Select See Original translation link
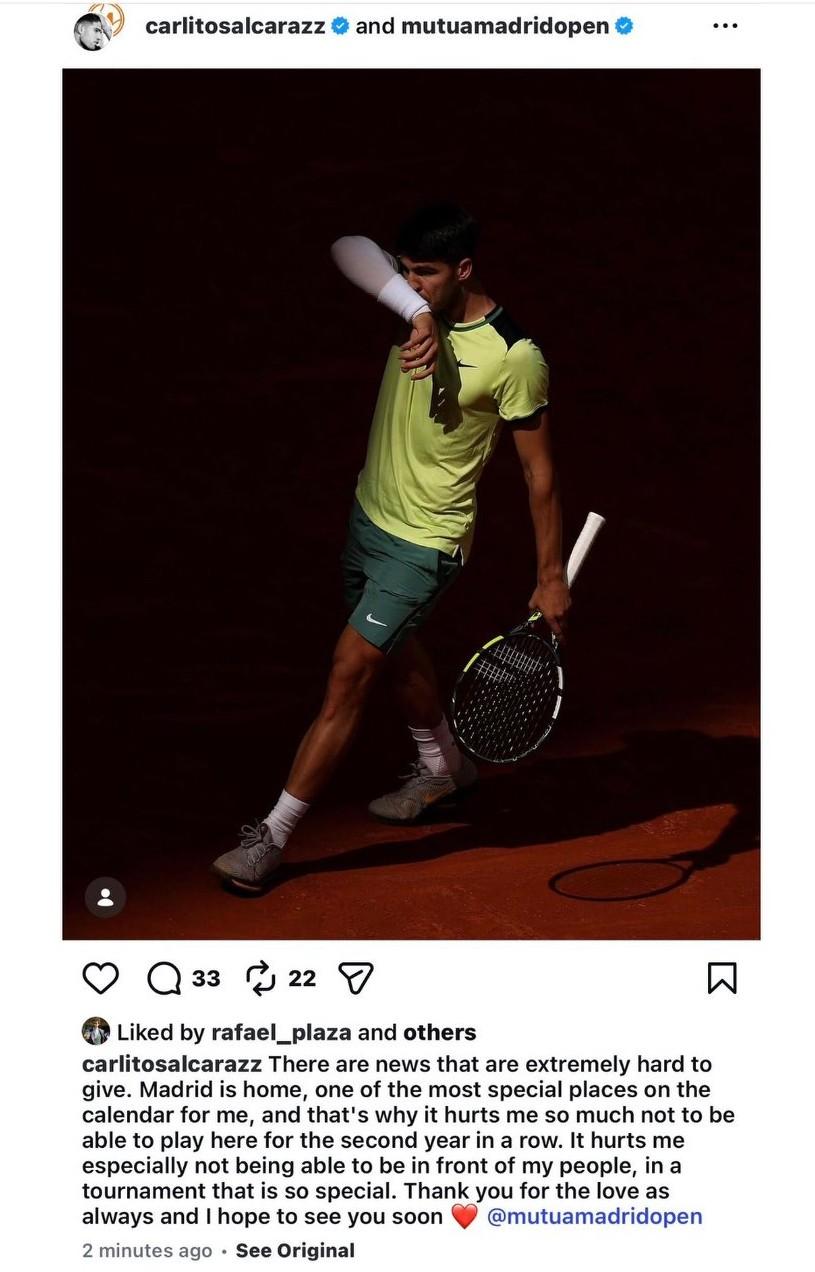Image resolution: width=815 pixels, height=1272 pixels. tap(295, 1250)
